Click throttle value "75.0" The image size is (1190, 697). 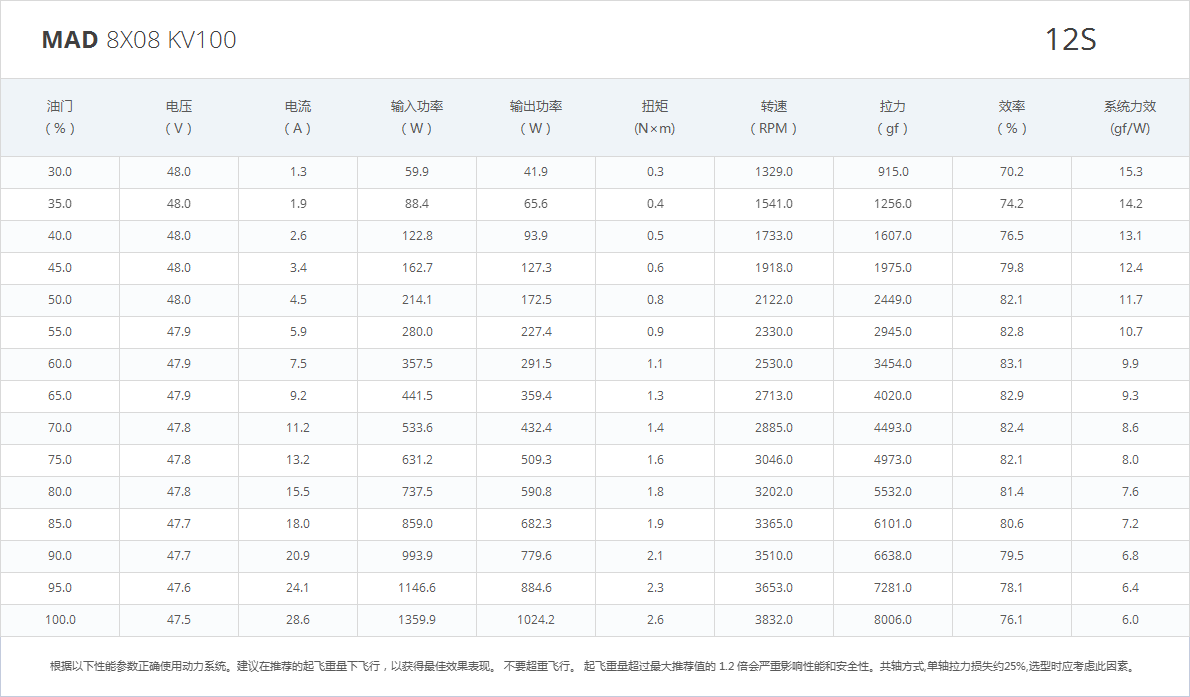pos(60,459)
